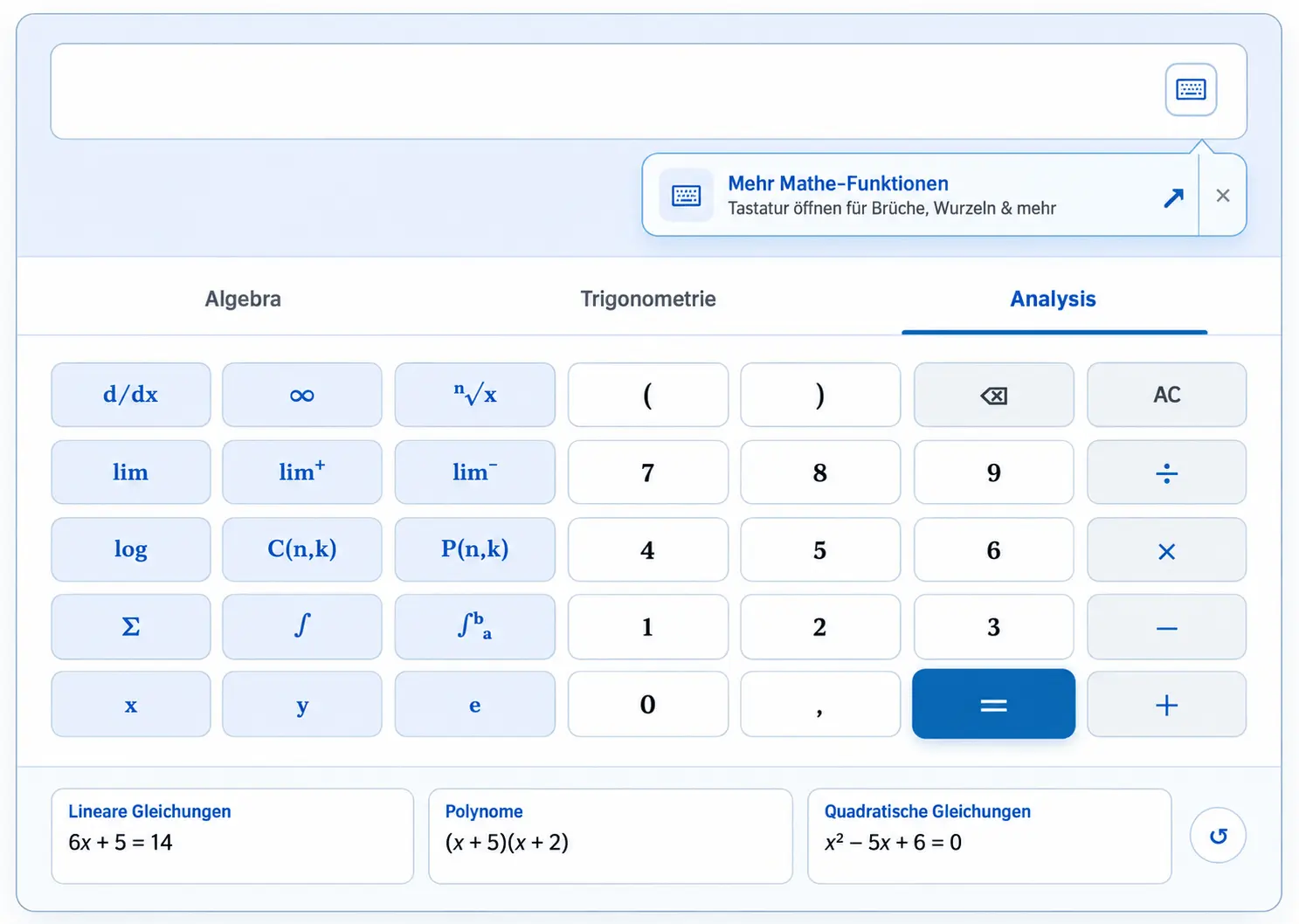Tap the multiplication operator key
Screen dimensions: 1299x924
pyautogui.click(x=1167, y=549)
